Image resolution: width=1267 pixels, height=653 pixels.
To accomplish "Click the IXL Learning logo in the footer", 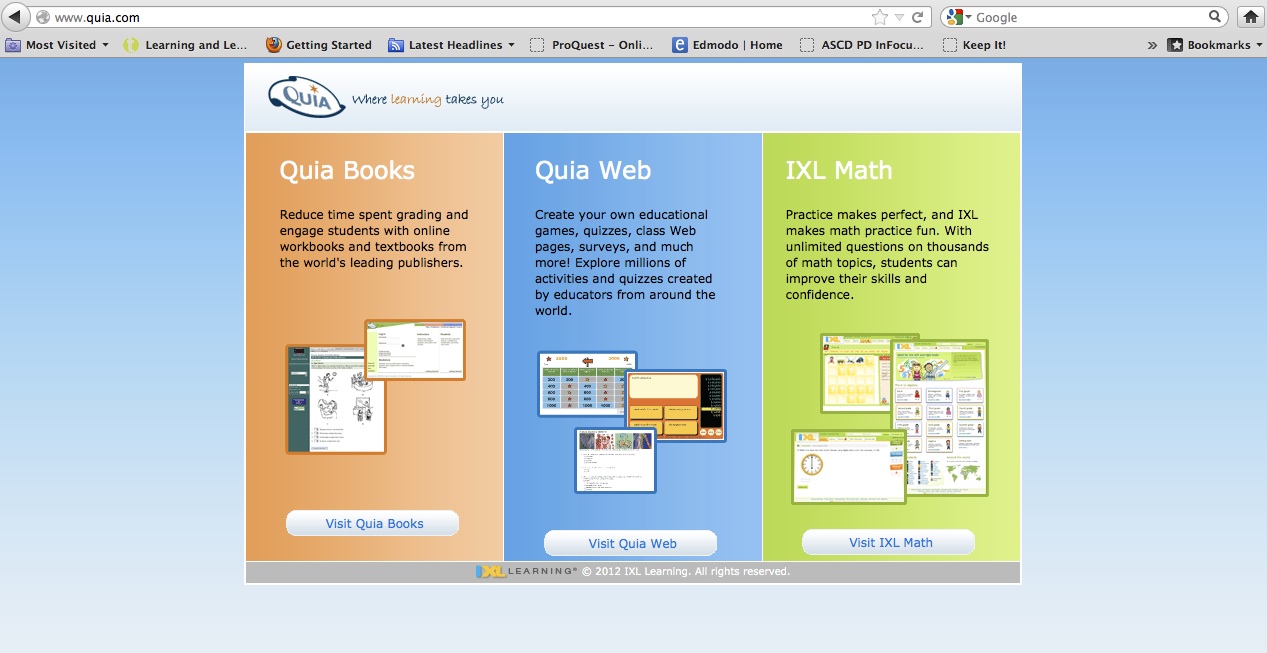I will click(x=526, y=572).
